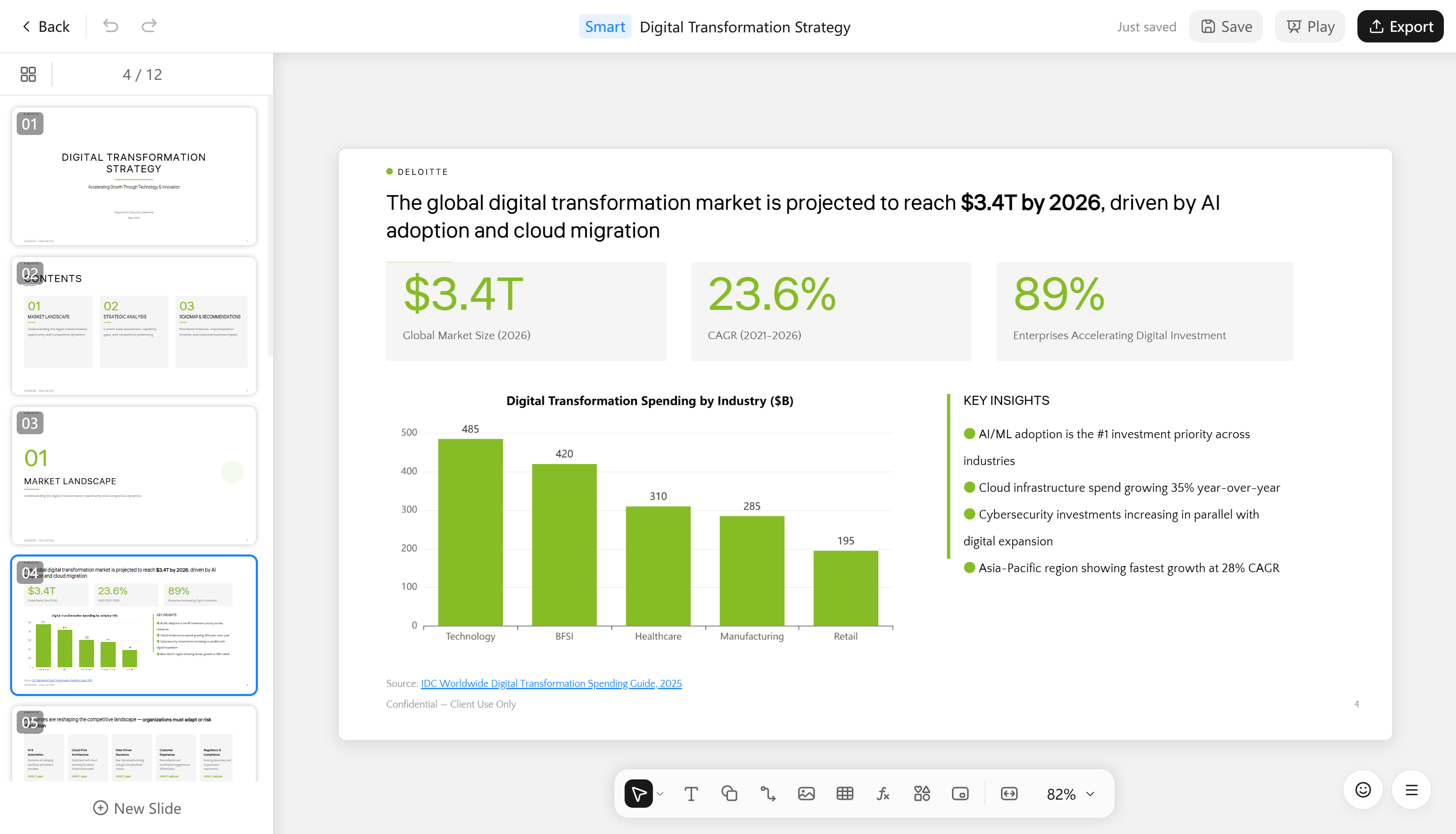The width and height of the screenshot is (1456, 834).
Task: Insert an image using picture icon
Action: (x=806, y=794)
